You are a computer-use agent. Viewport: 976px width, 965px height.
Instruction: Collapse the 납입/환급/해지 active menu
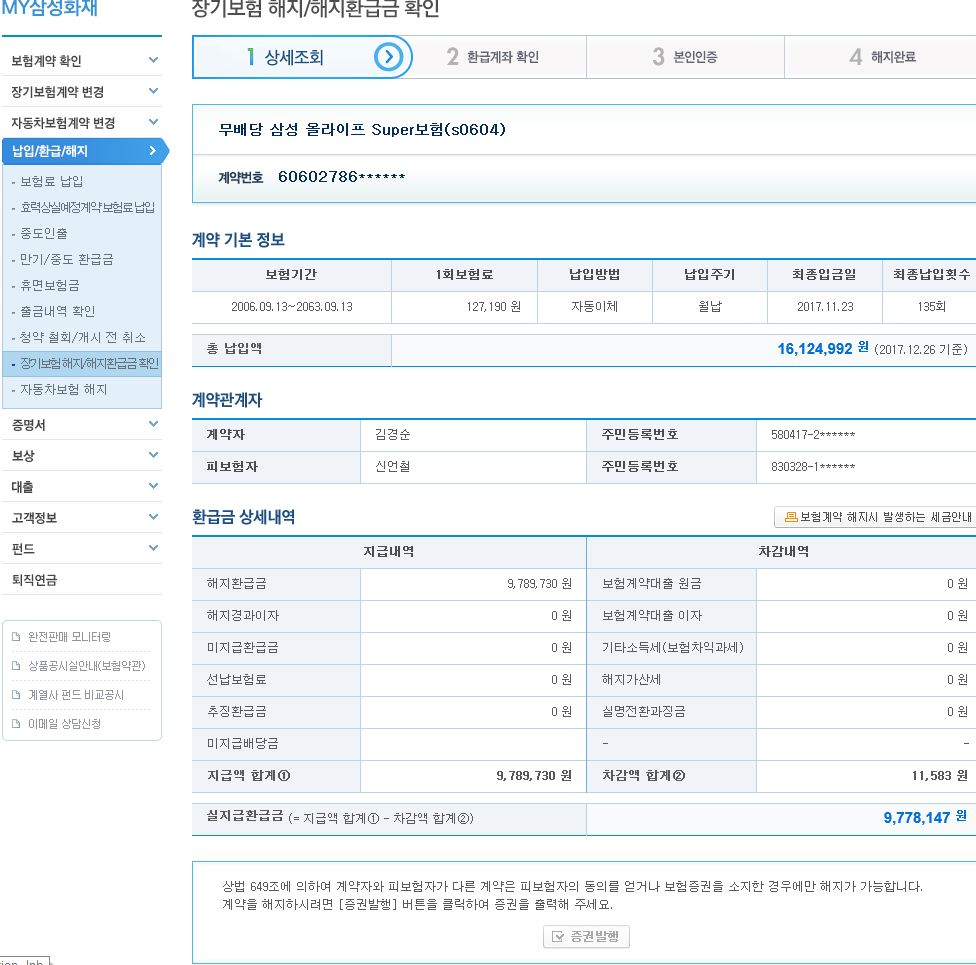[152, 152]
